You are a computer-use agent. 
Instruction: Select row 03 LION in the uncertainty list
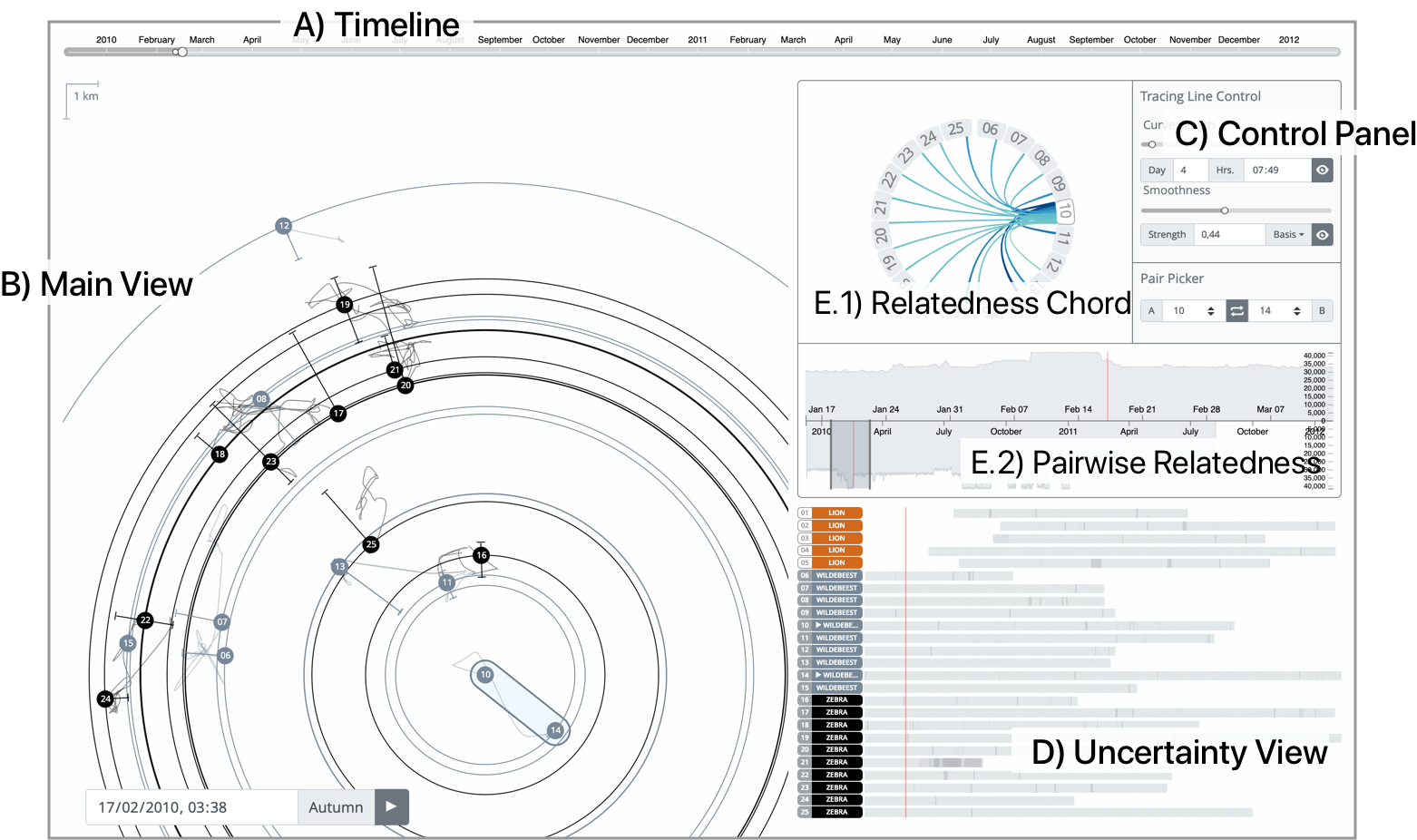[830, 538]
